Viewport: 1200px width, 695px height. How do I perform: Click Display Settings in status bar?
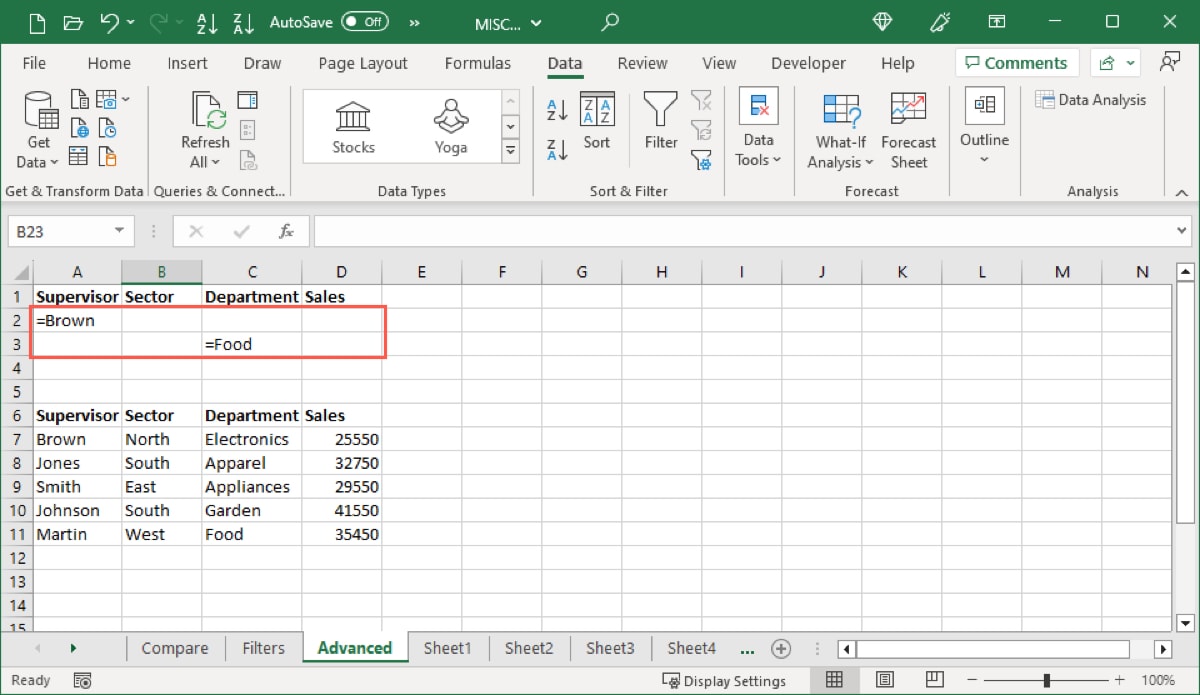click(x=726, y=681)
